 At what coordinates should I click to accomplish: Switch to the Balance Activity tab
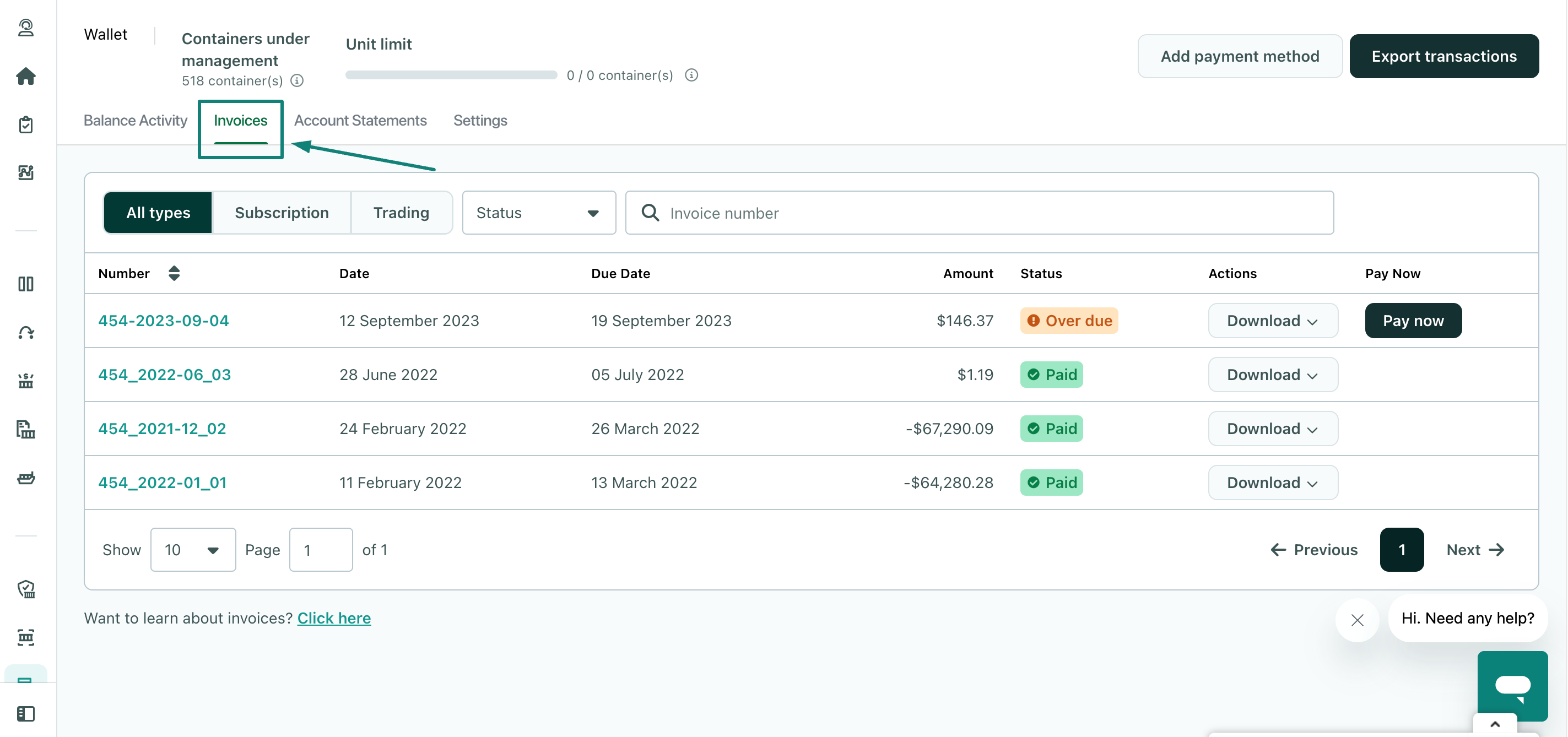[135, 121]
